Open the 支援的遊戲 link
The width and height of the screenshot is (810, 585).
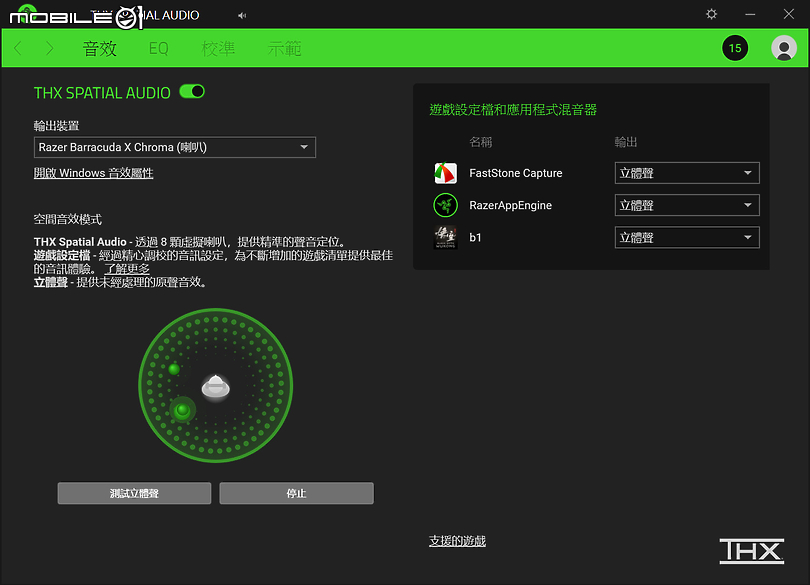coord(457,541)
